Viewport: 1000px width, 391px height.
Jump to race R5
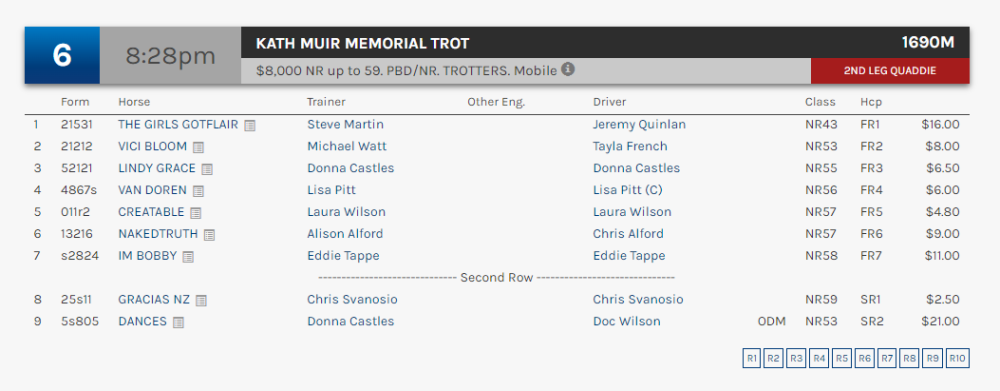(x=842, y=358)
